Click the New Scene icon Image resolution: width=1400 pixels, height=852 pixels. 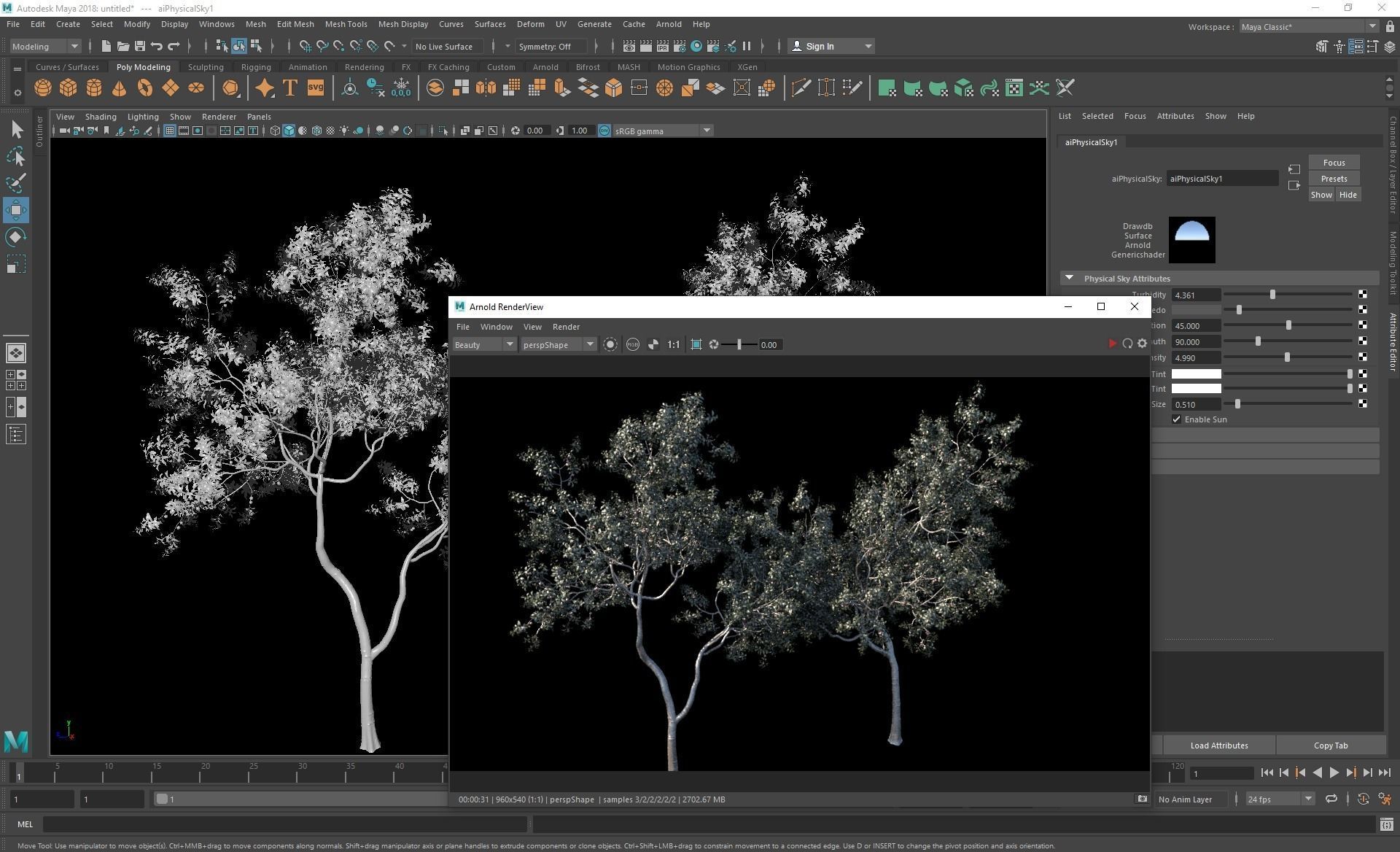[106, 46]
